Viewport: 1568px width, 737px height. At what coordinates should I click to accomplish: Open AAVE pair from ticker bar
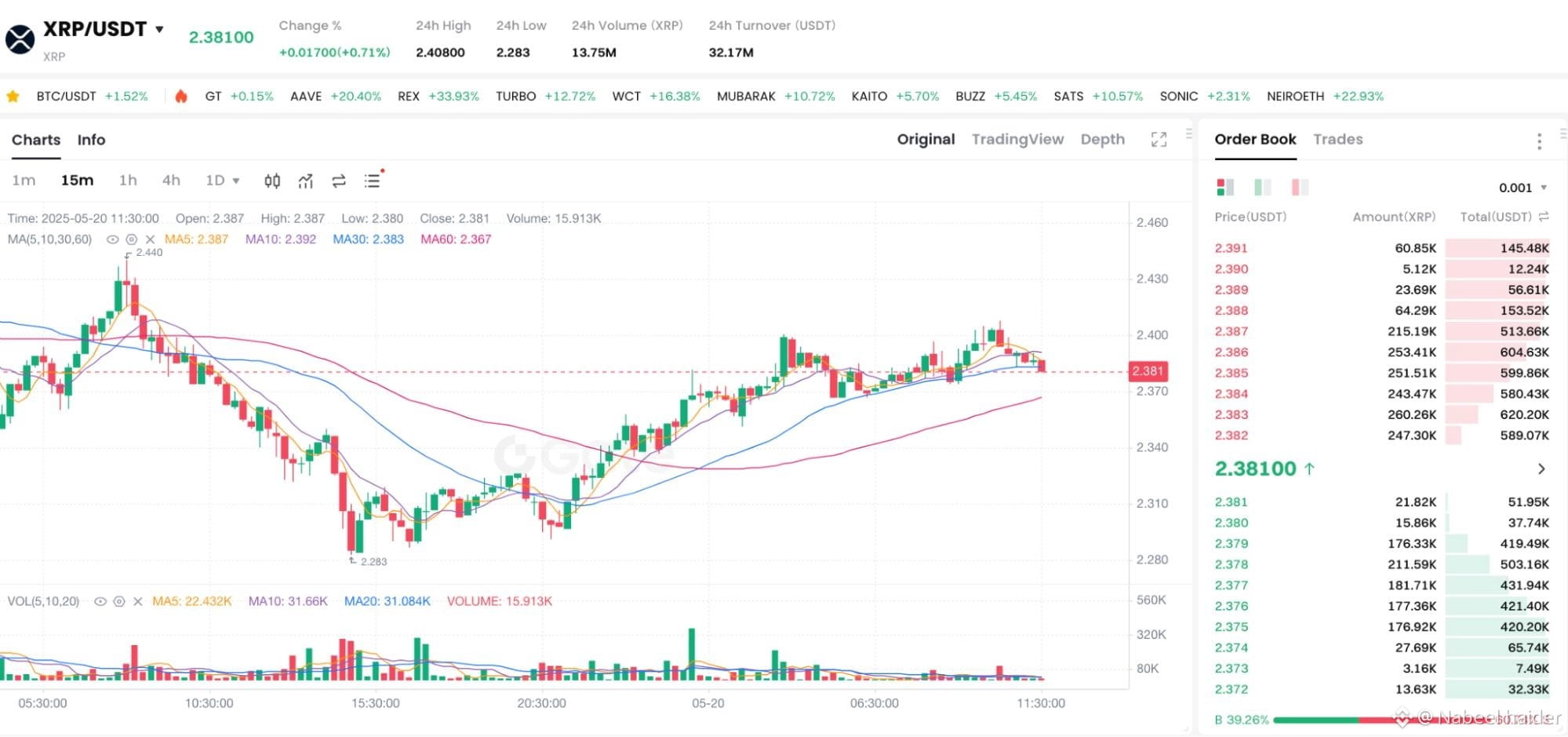pos(336,97)
